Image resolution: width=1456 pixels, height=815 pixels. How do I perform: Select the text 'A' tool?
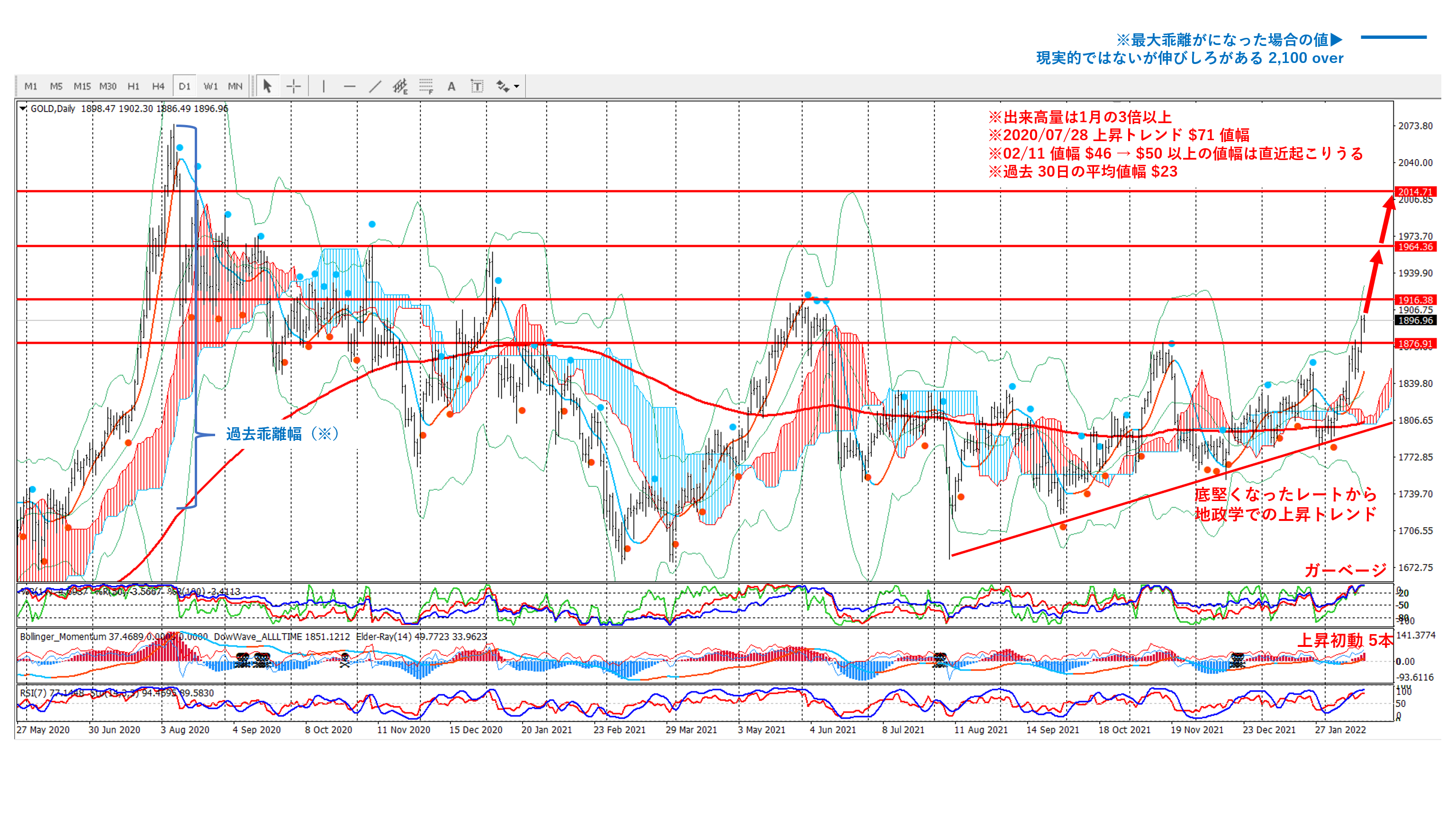tap(451, 86)
